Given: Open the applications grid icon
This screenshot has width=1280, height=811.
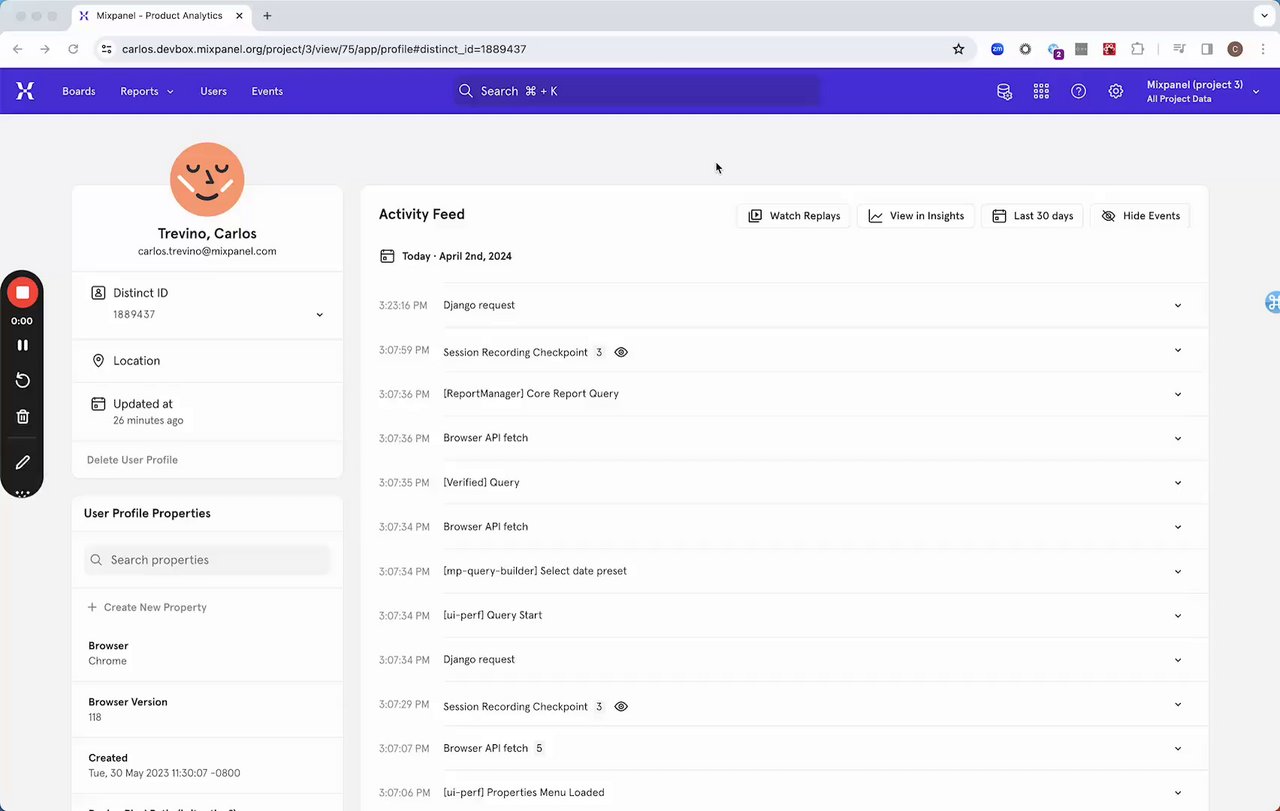Looking at the screenshot, I should pos(1041,91).
